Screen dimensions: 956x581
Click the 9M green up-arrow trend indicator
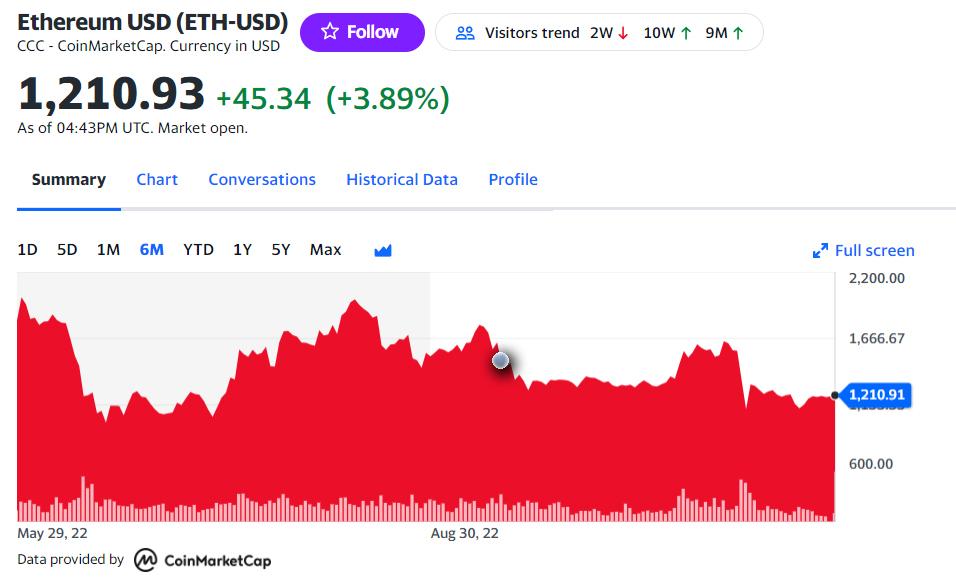pos(738,33)
